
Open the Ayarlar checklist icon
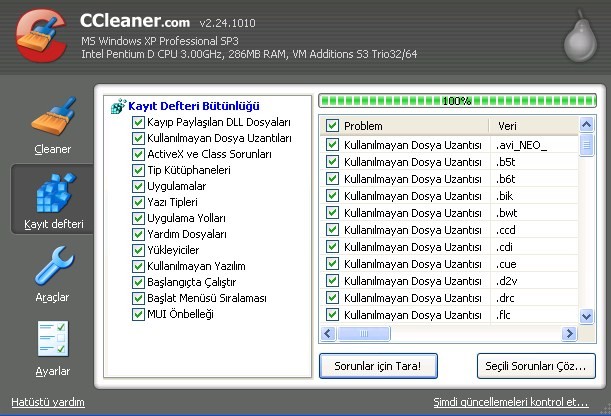click(53, 338)
